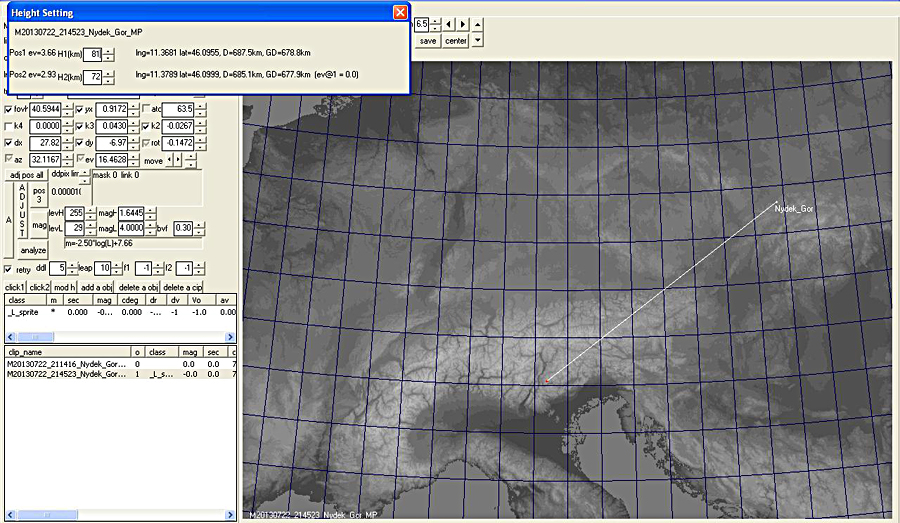Adjust the H2(km) height spinner

[x=108, y=77]
